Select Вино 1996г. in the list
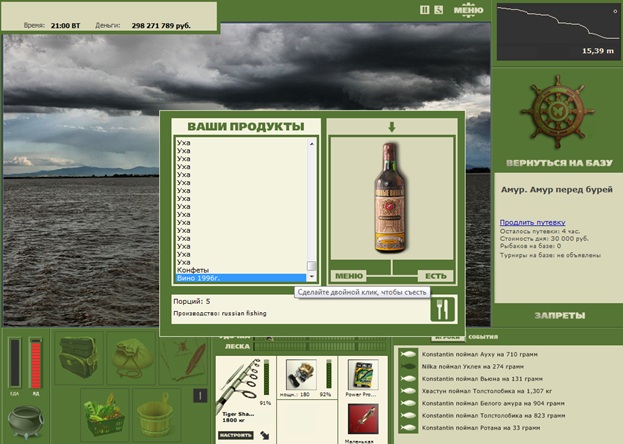Viewport: 623px width, 444px height. tap(241, 278)
